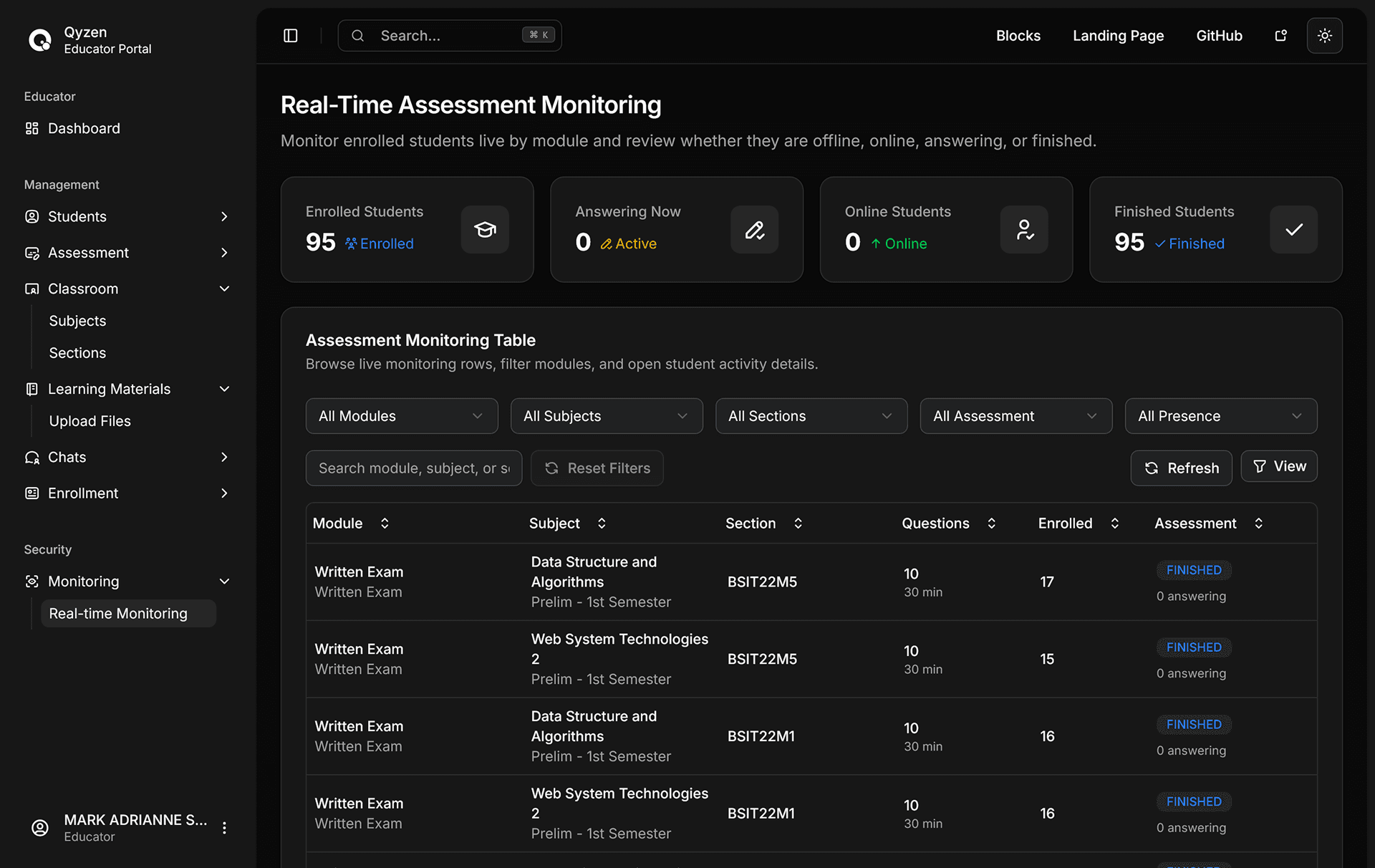This screenshot has height=868, width=1375.
Task: Click the pencil icon on Answering Now card
Action: (x=755, y=229)
